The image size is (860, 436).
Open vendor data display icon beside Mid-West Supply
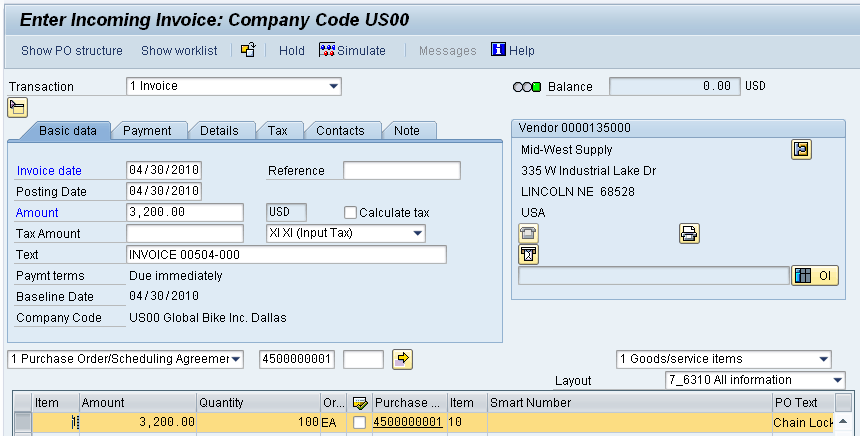tap(801, 149)
